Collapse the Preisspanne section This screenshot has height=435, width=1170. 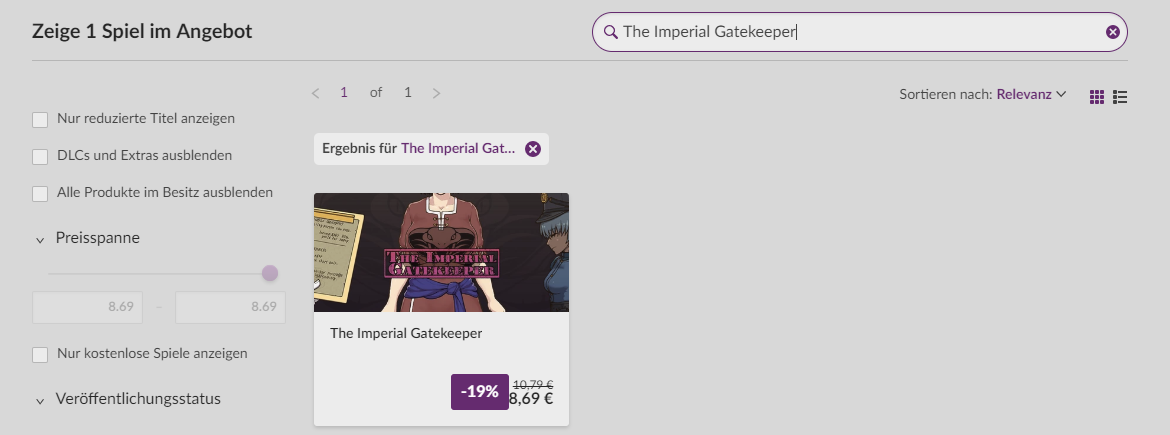pos(40,239)
